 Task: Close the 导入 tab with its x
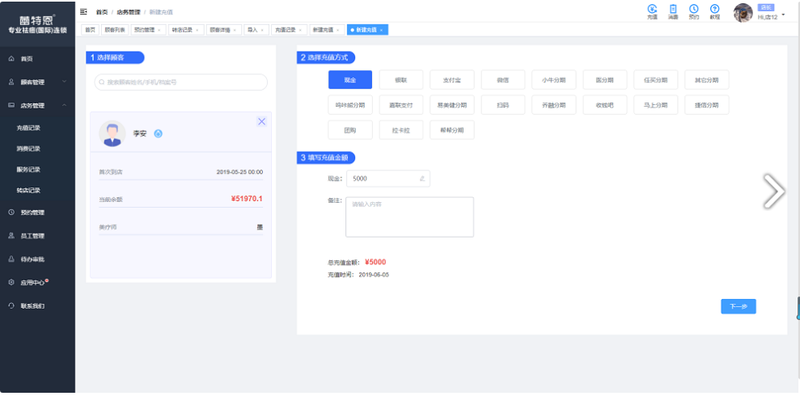(262, 30)
